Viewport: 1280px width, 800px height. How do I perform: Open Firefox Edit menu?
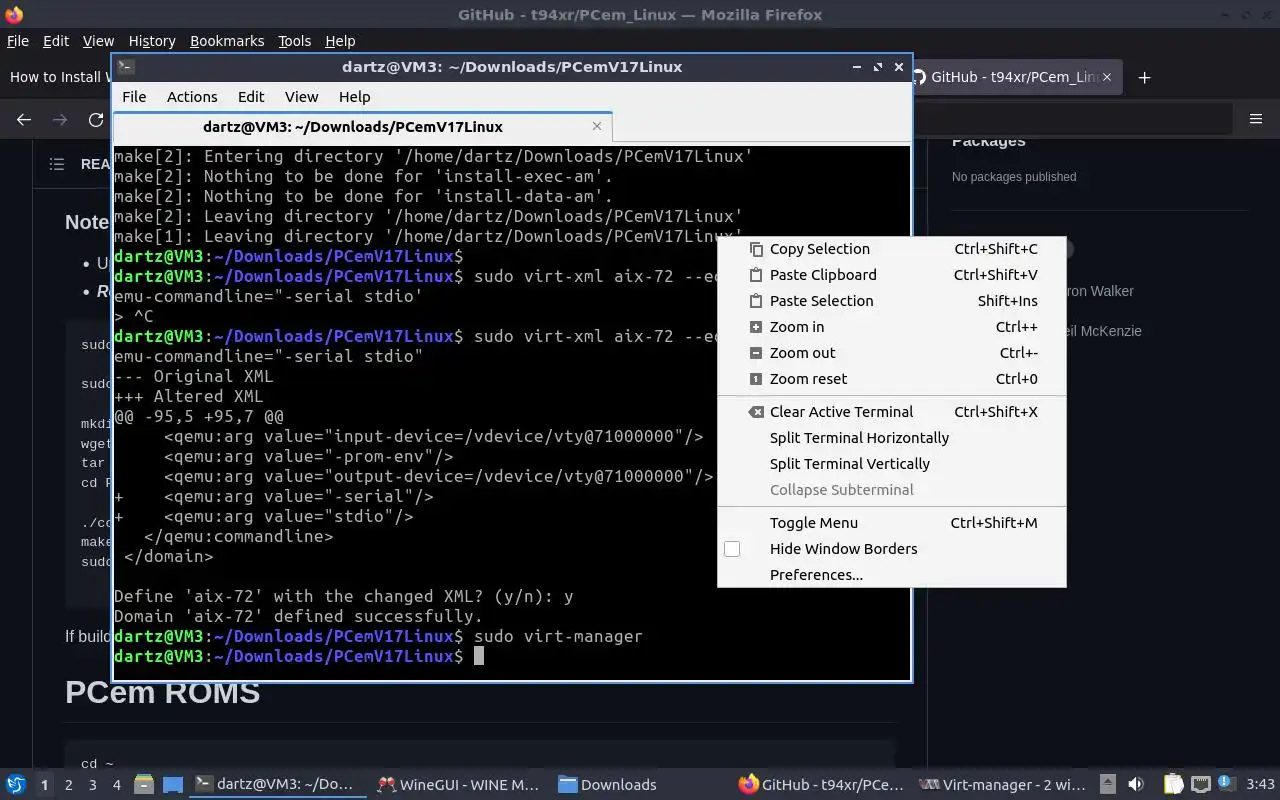(56, 41)
